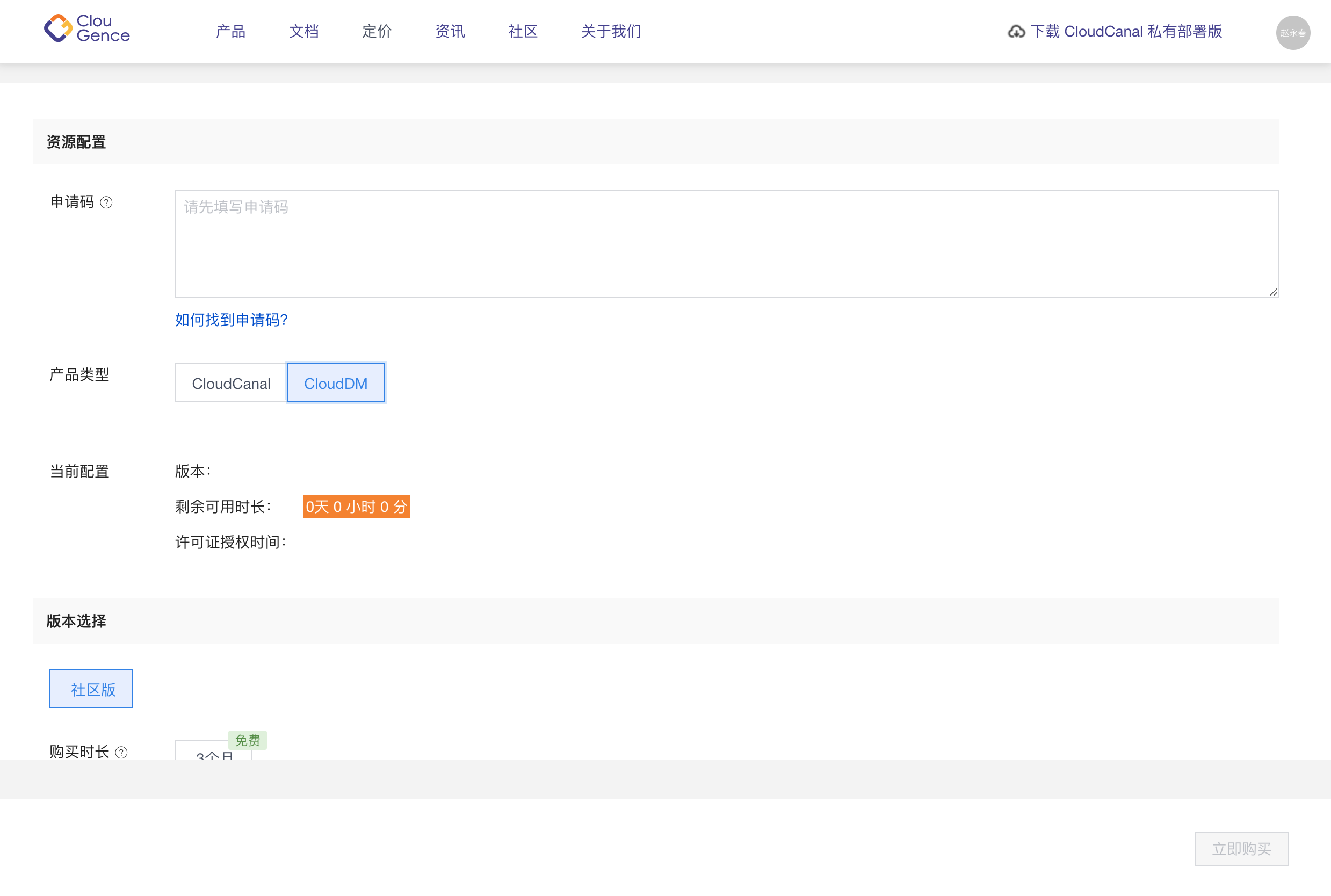Click the cloud download icon in the header
The height and width of the screenshot is (896, 1331).
click(x=1017, y=32)
